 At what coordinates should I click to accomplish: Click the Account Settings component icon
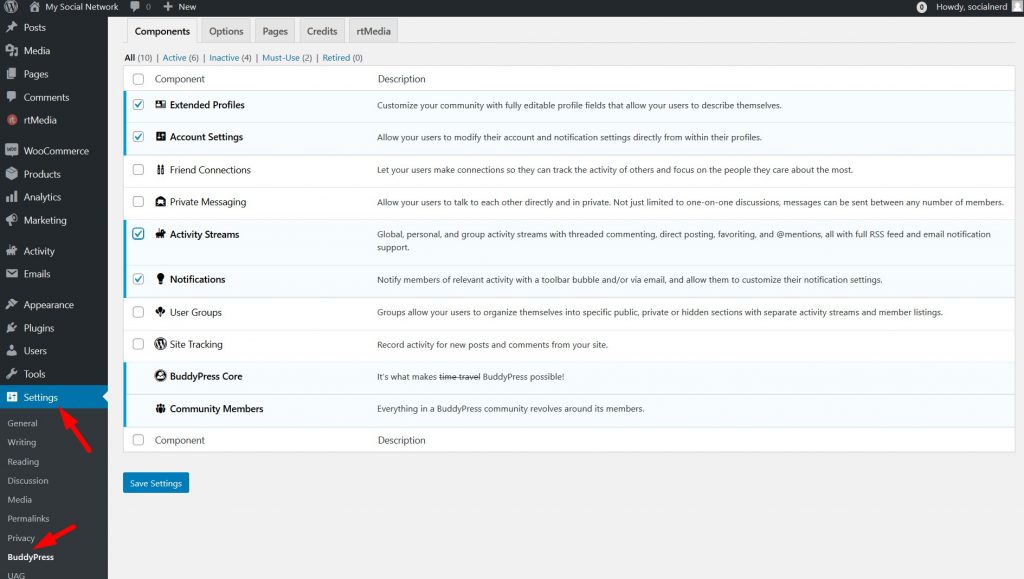click(161, 136)
